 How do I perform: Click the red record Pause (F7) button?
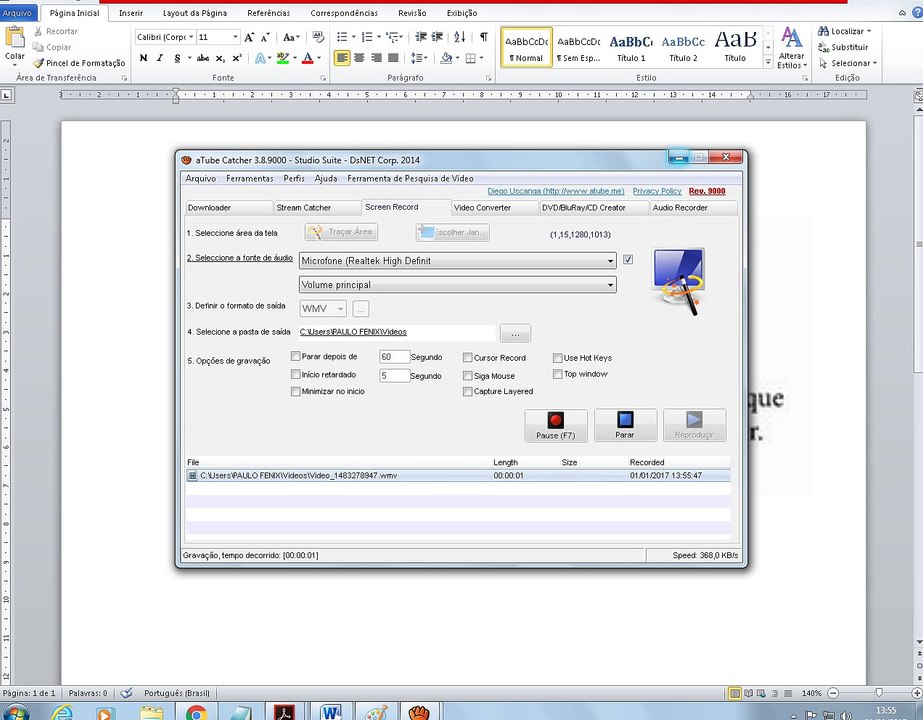click(x=556, y=426)
